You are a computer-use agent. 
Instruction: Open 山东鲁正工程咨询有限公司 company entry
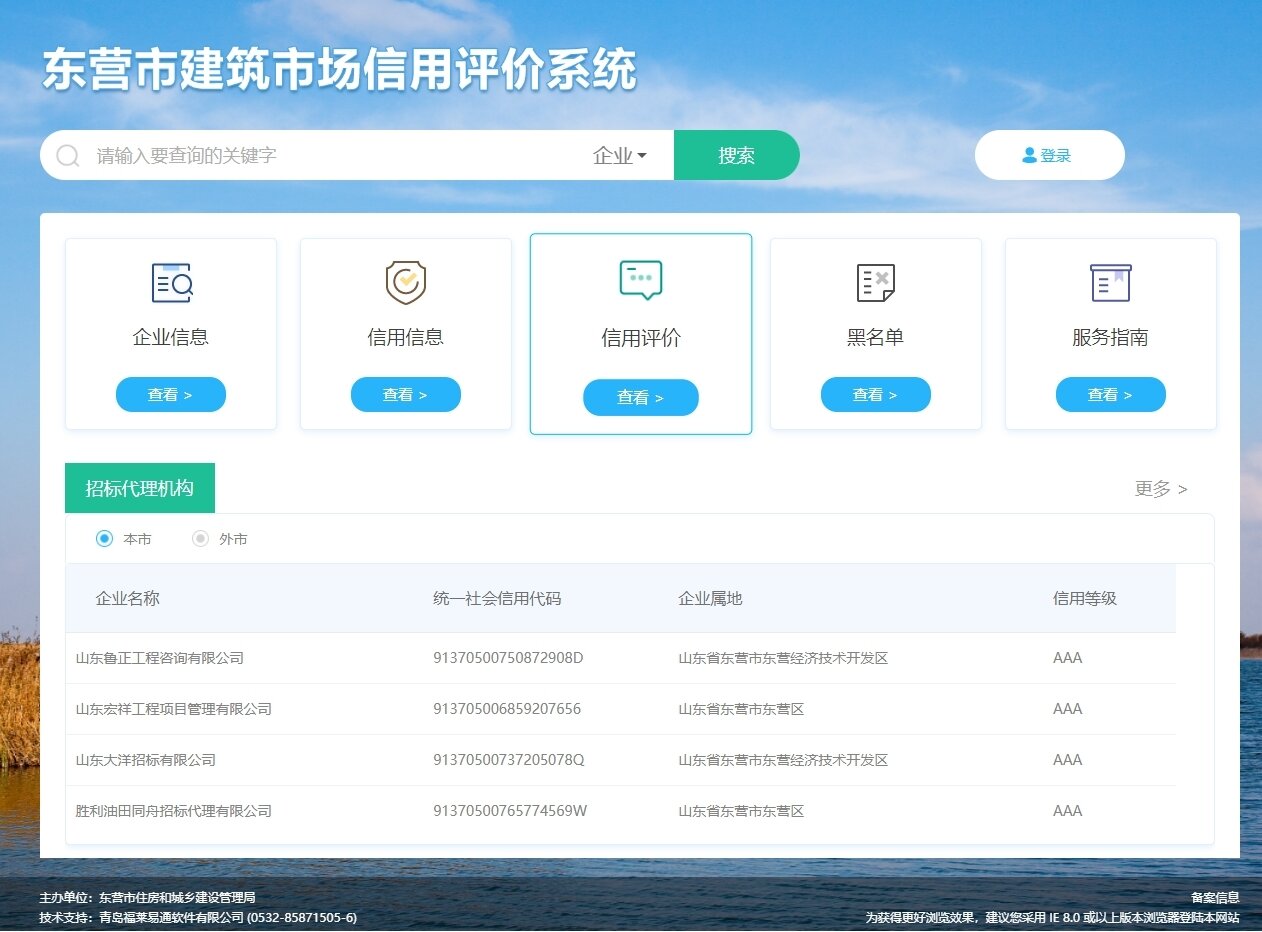[x=160, y=658]
